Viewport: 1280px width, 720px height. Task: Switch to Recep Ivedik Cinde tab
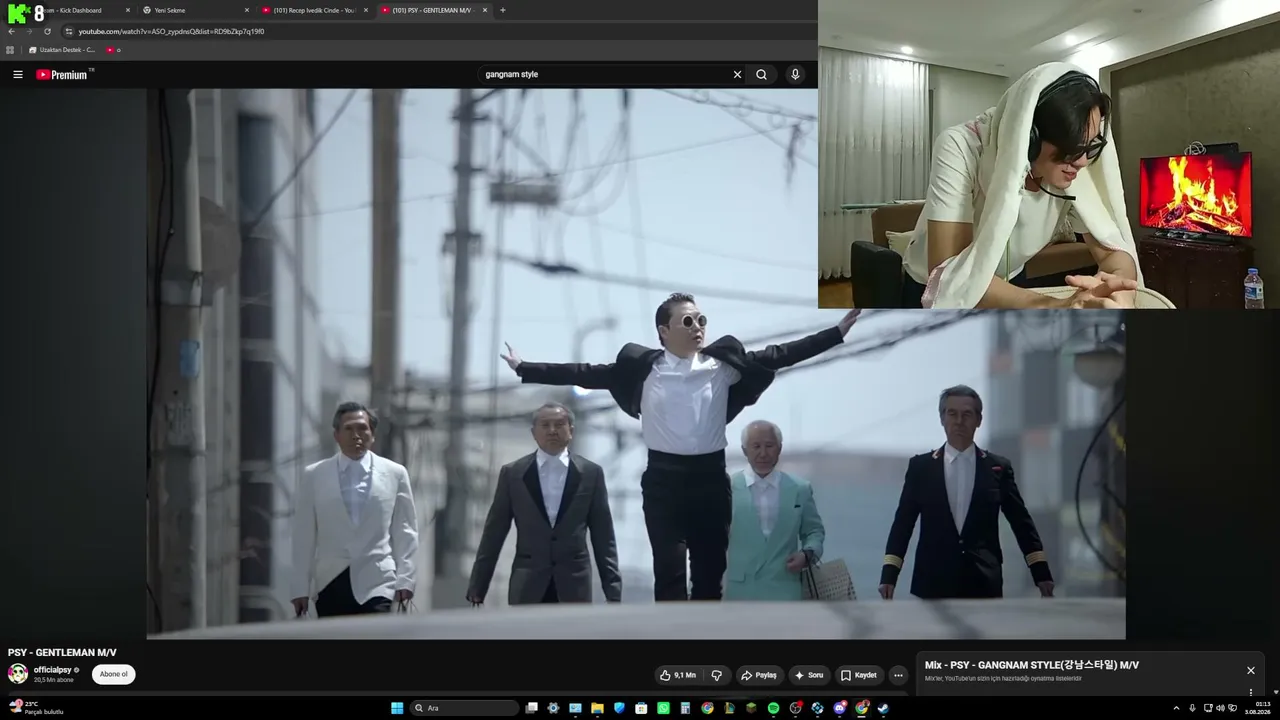click(x=314, y=10)
